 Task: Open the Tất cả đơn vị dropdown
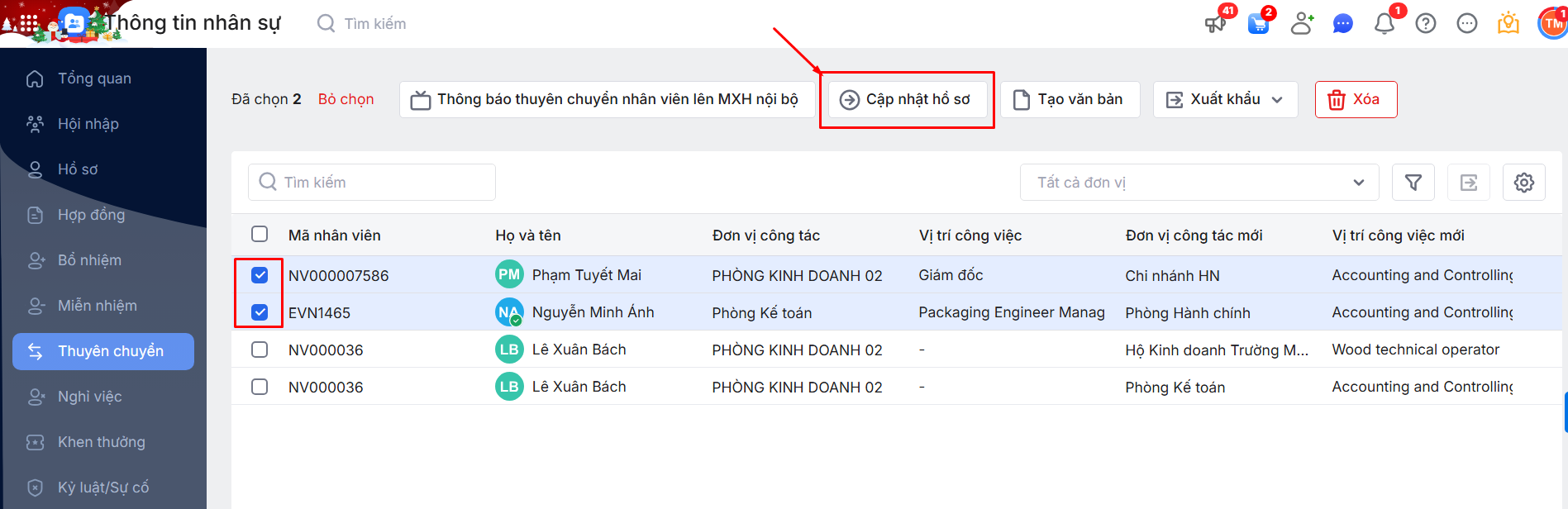coord(1199,183)
